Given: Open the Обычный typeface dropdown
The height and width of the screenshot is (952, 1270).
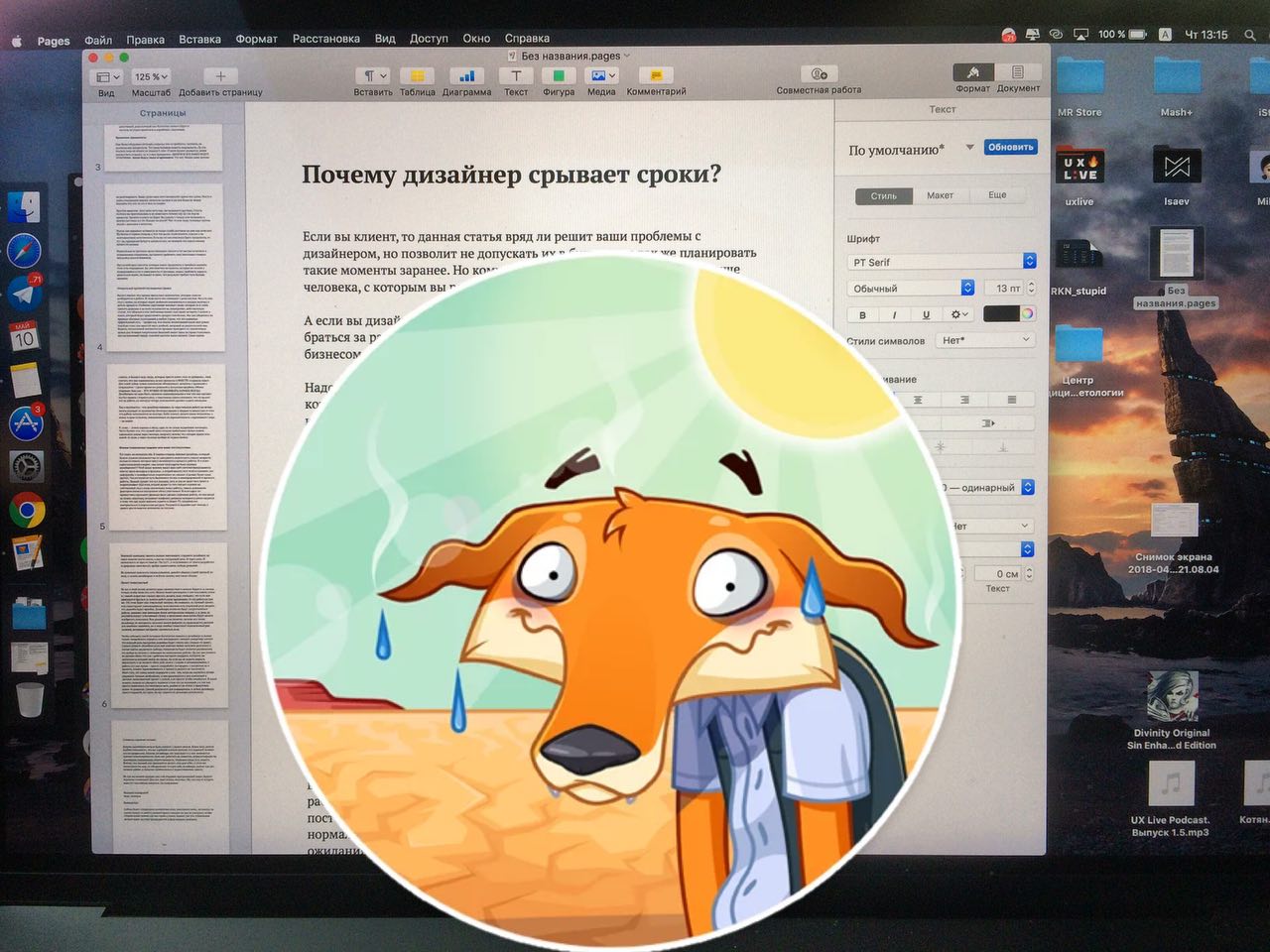Looking at the screenshot, I should [911, 289].
